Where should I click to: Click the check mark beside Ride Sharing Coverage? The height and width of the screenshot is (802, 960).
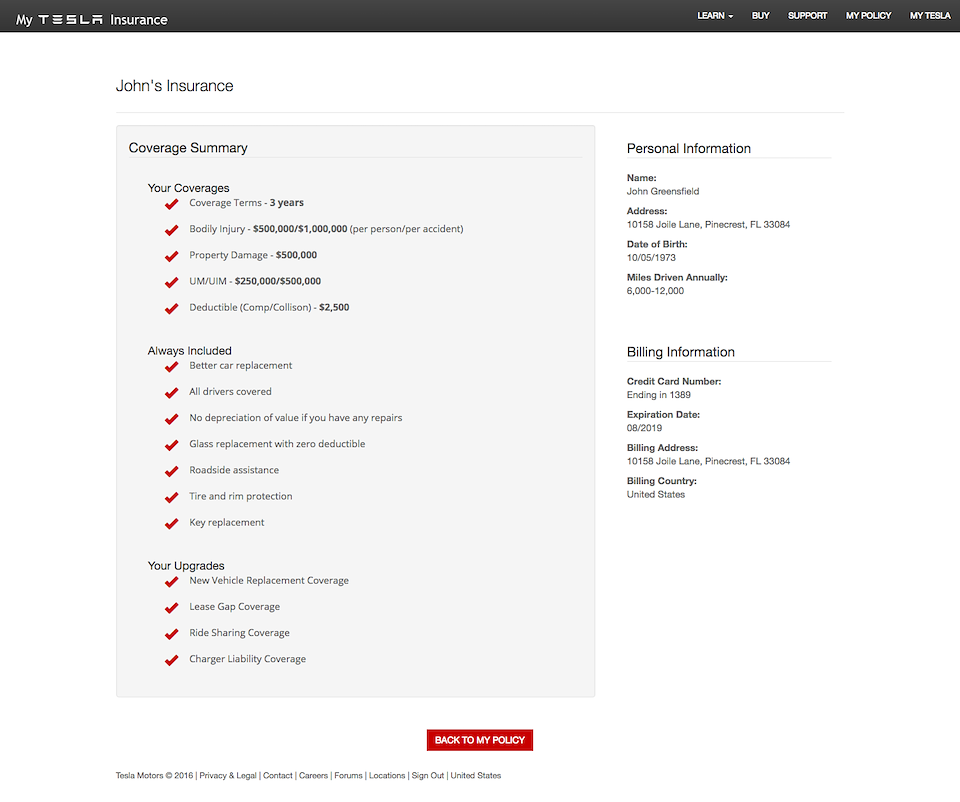tap(171, 634)
